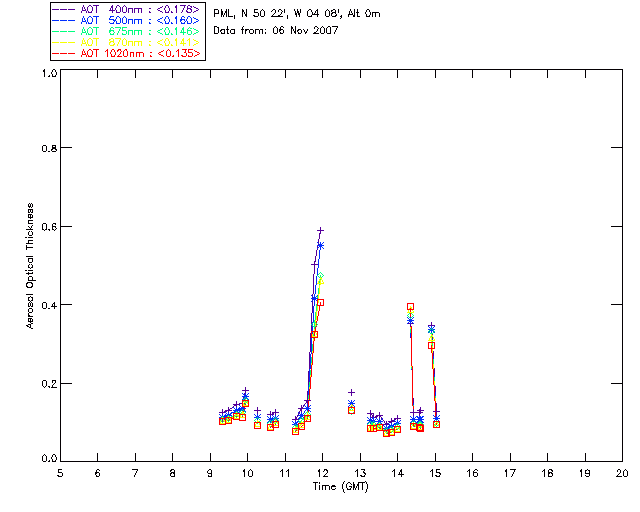Click the x-axis label 18
Viewport: 640px width, 512px height.
coord(548,473)
